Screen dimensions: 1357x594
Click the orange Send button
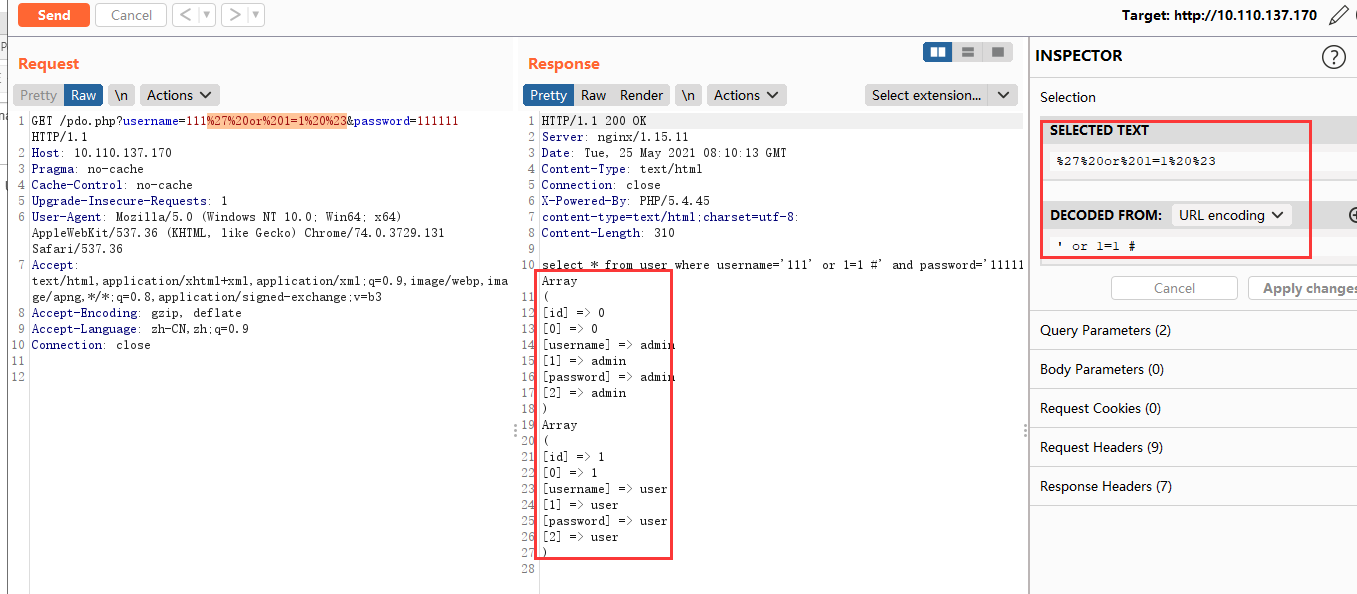[x=54, y=15]
